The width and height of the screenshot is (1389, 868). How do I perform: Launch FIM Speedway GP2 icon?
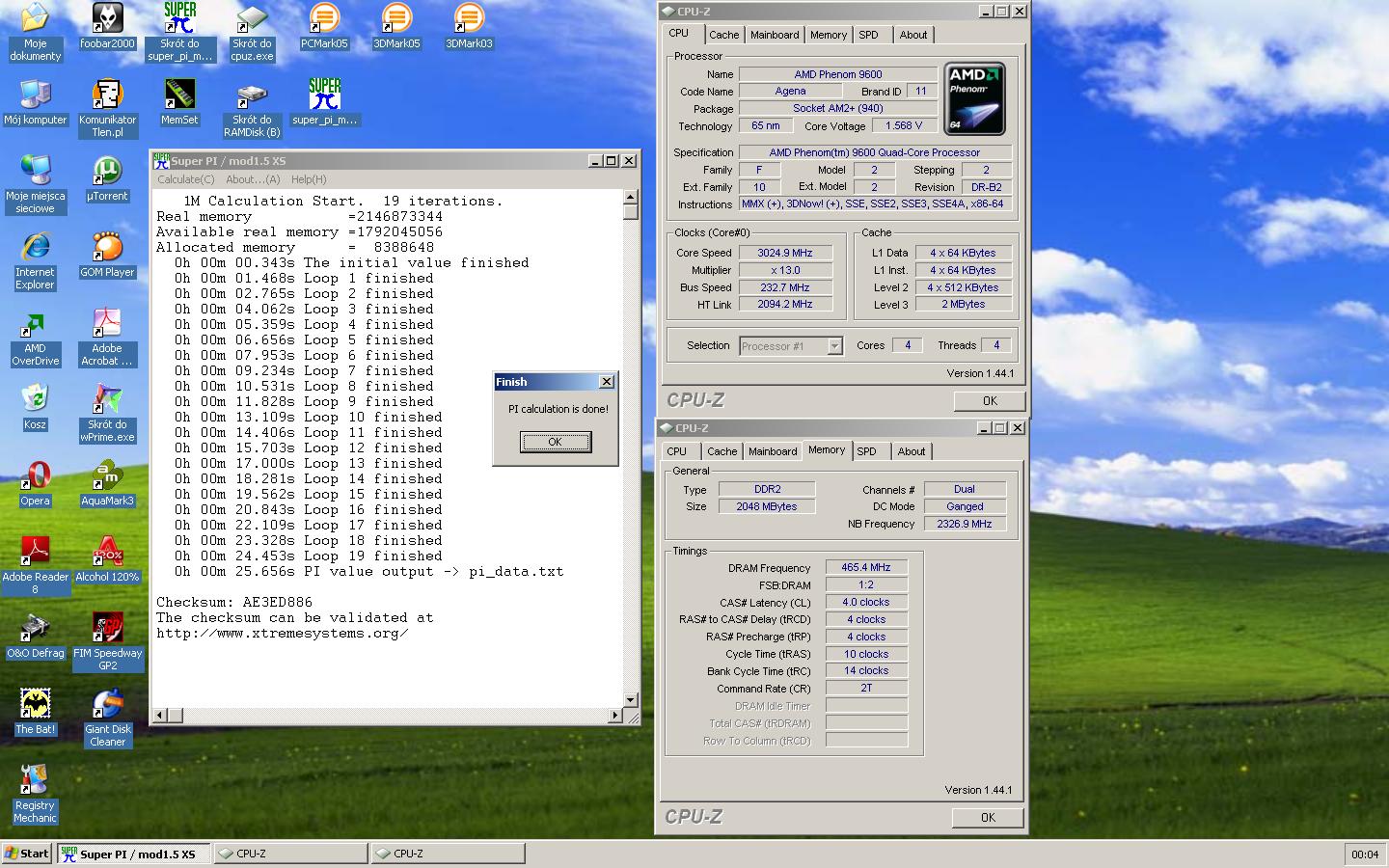click(x=107, y=642)
